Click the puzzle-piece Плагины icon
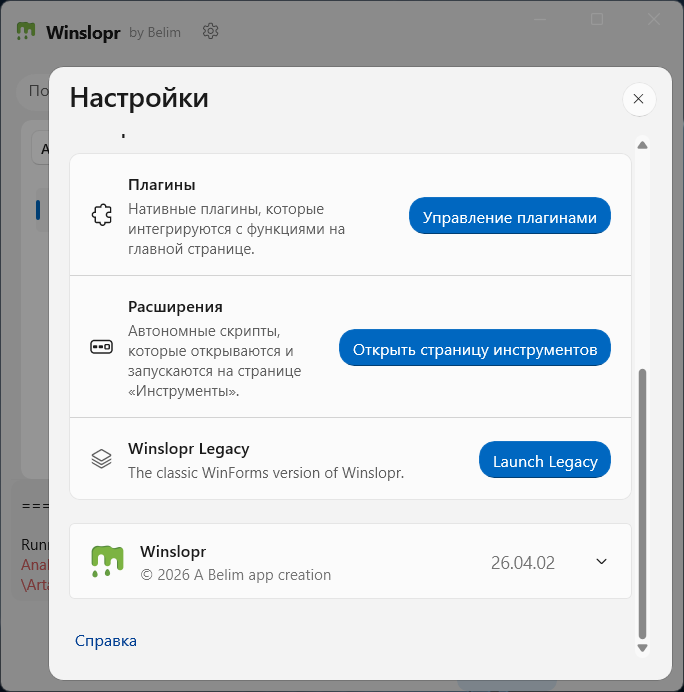 pyautogui.click(x=101, y=215)
